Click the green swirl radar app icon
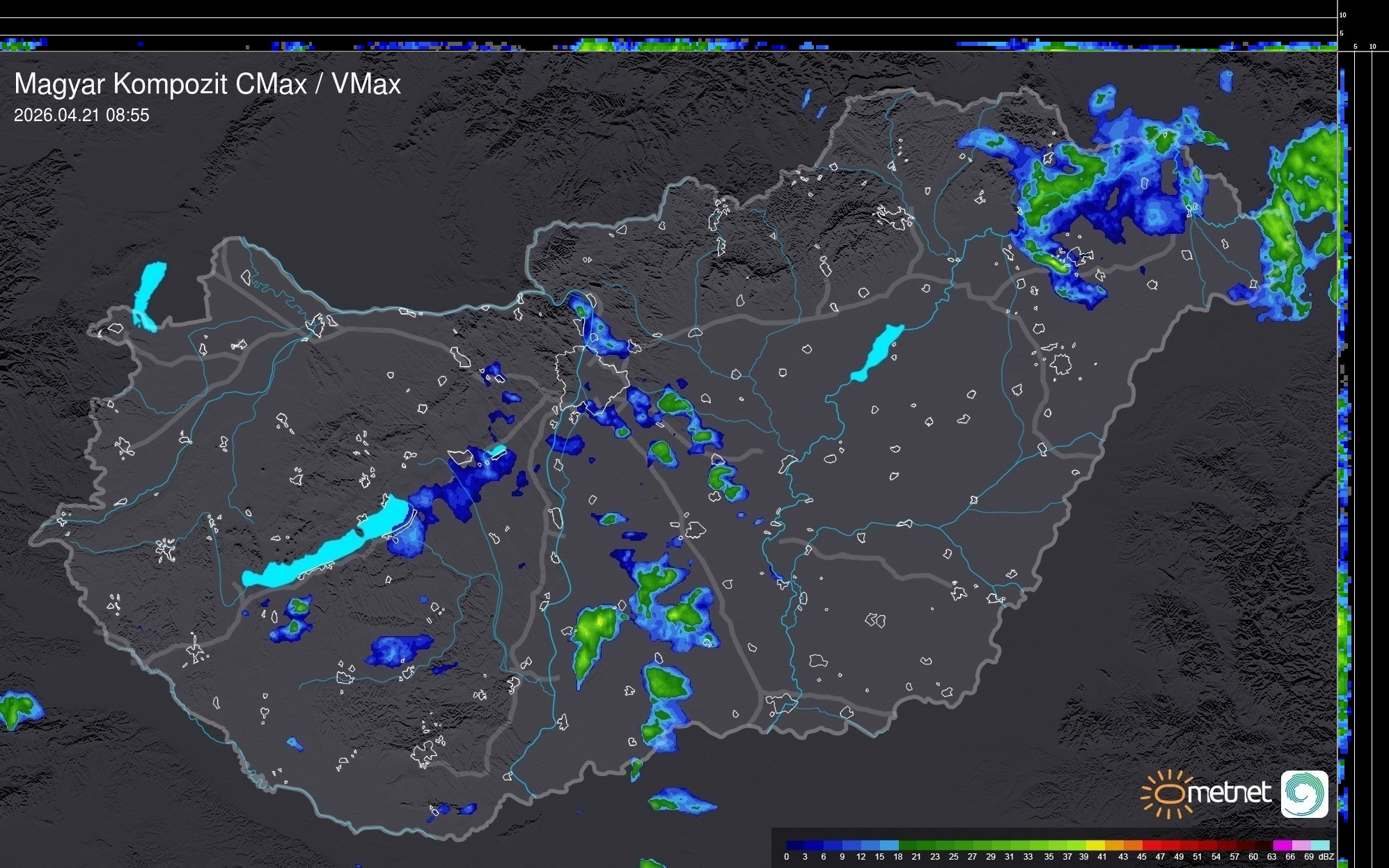Image resolution: width=1389 pixels, height=868 pixels. click(1304, 794)
